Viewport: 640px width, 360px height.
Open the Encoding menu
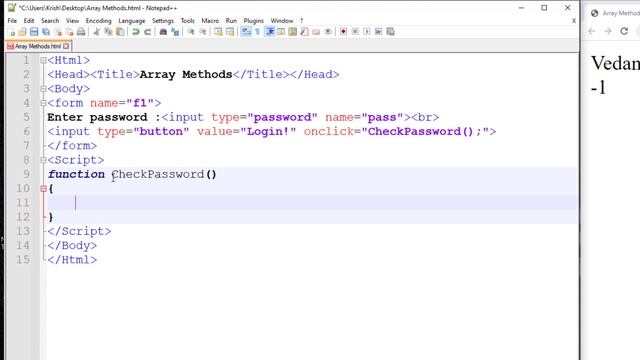click(98, 20)
